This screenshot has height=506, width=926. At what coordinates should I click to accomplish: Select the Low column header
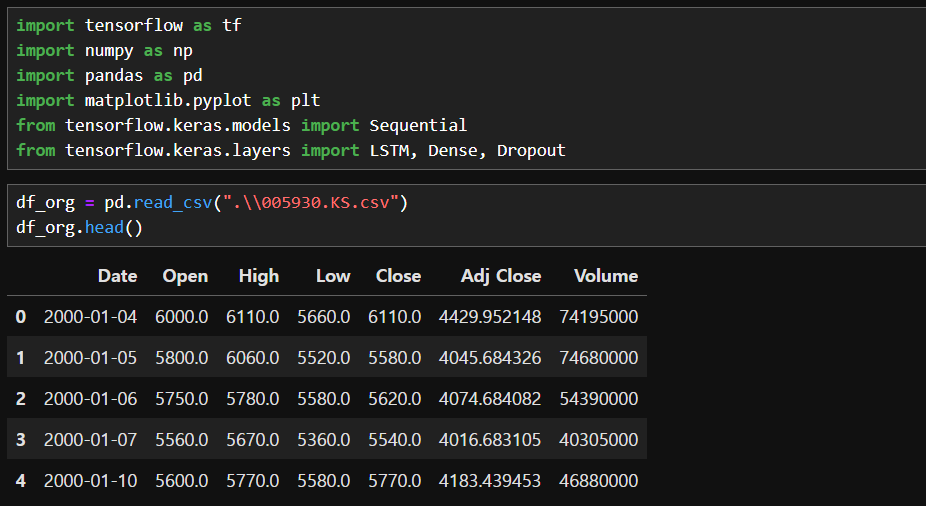point(333,276)
